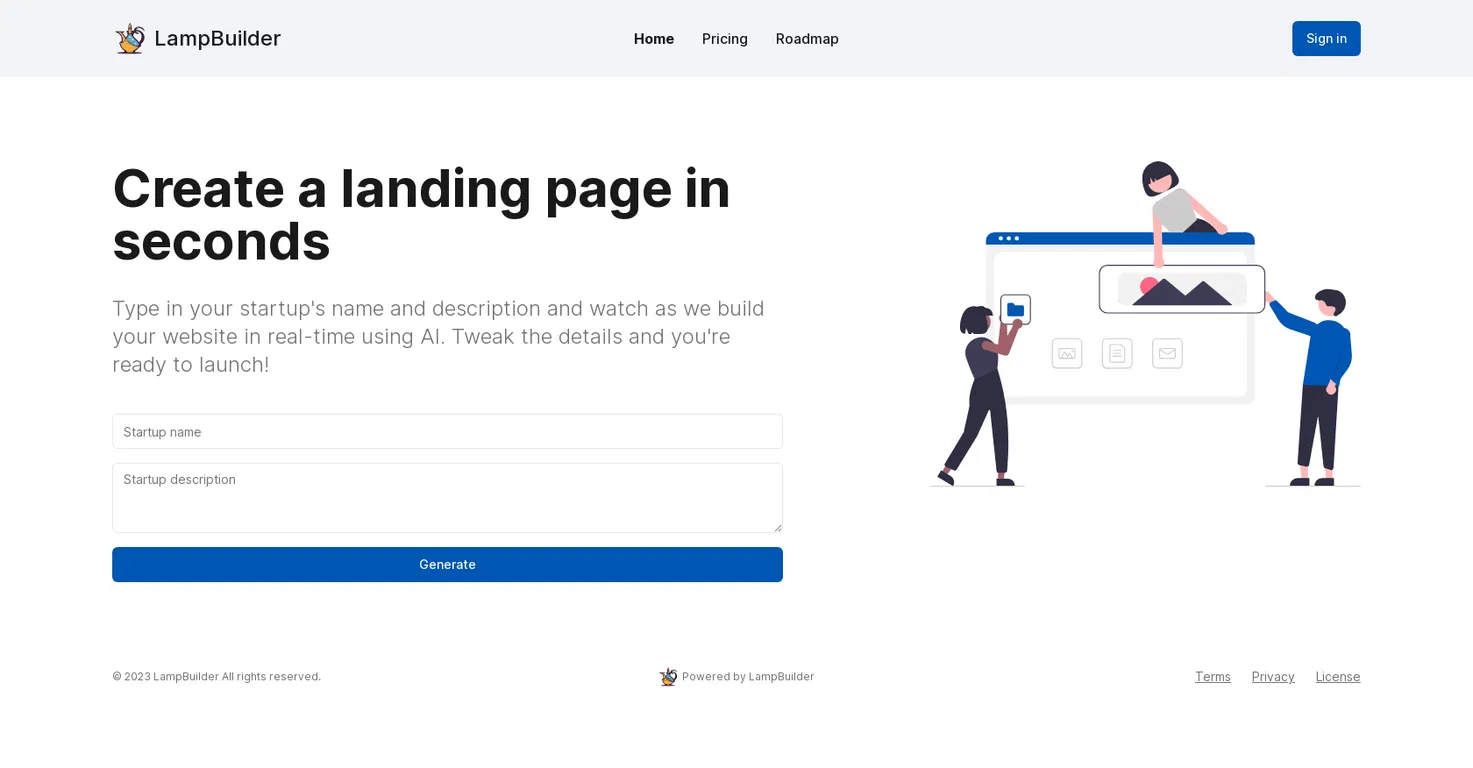Focus the Startup name input field
1473x768 pixels.
(x=447, y=431)
